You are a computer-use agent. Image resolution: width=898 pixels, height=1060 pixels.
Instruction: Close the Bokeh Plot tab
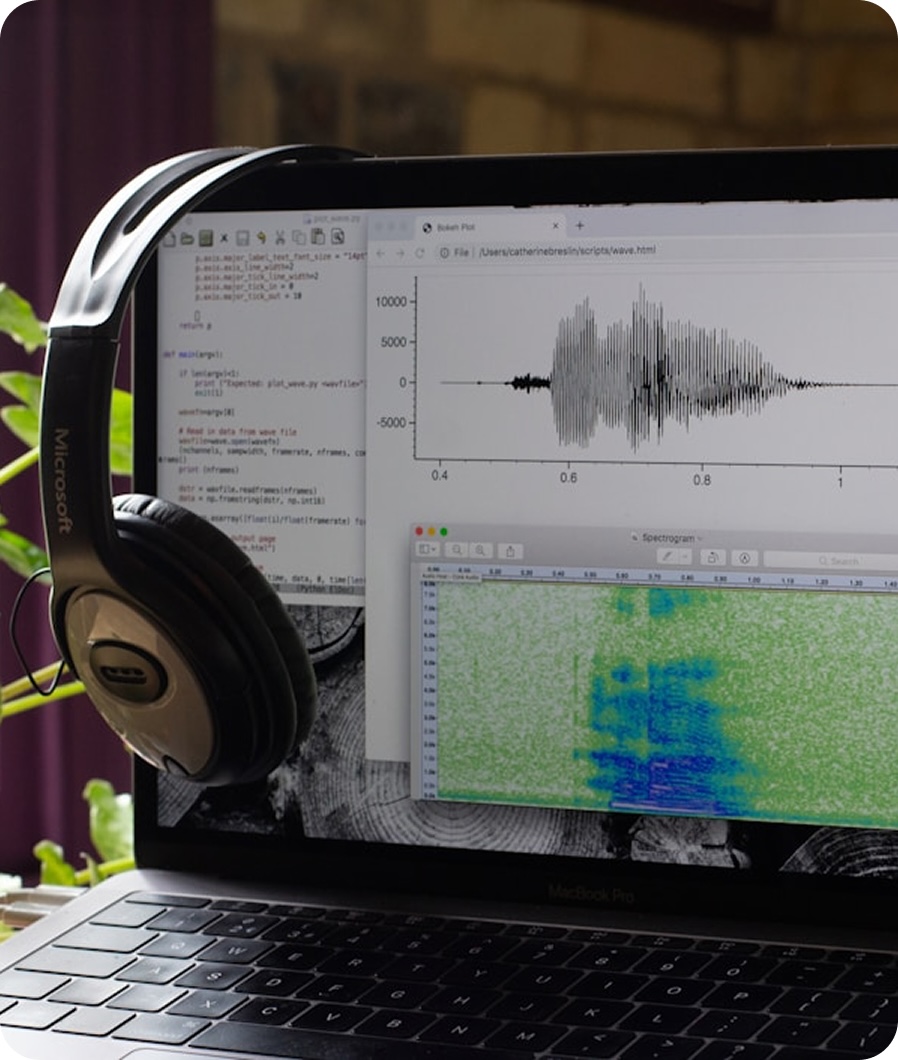pos(557,227)
